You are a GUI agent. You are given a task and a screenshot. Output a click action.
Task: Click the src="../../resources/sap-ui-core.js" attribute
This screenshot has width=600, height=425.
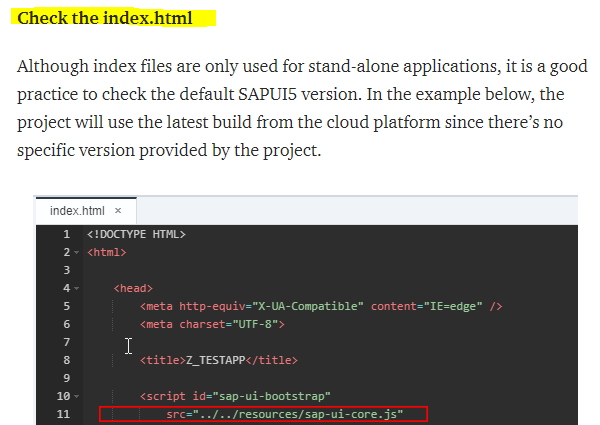pyautogui.click(x=285, y=414)
